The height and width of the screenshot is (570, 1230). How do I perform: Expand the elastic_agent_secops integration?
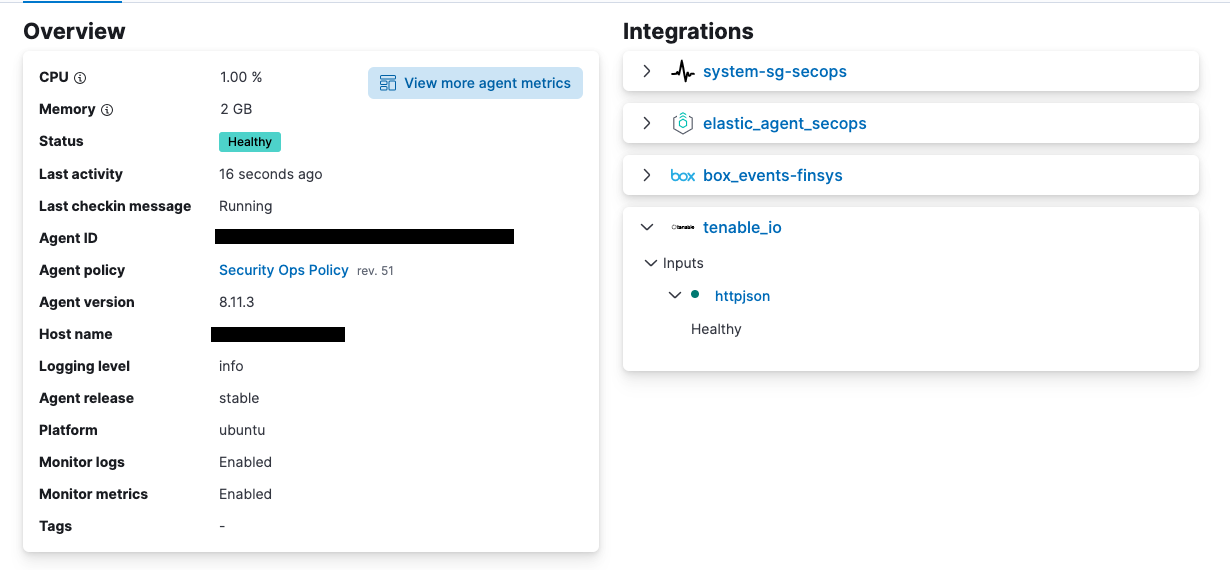pos(647,124)
